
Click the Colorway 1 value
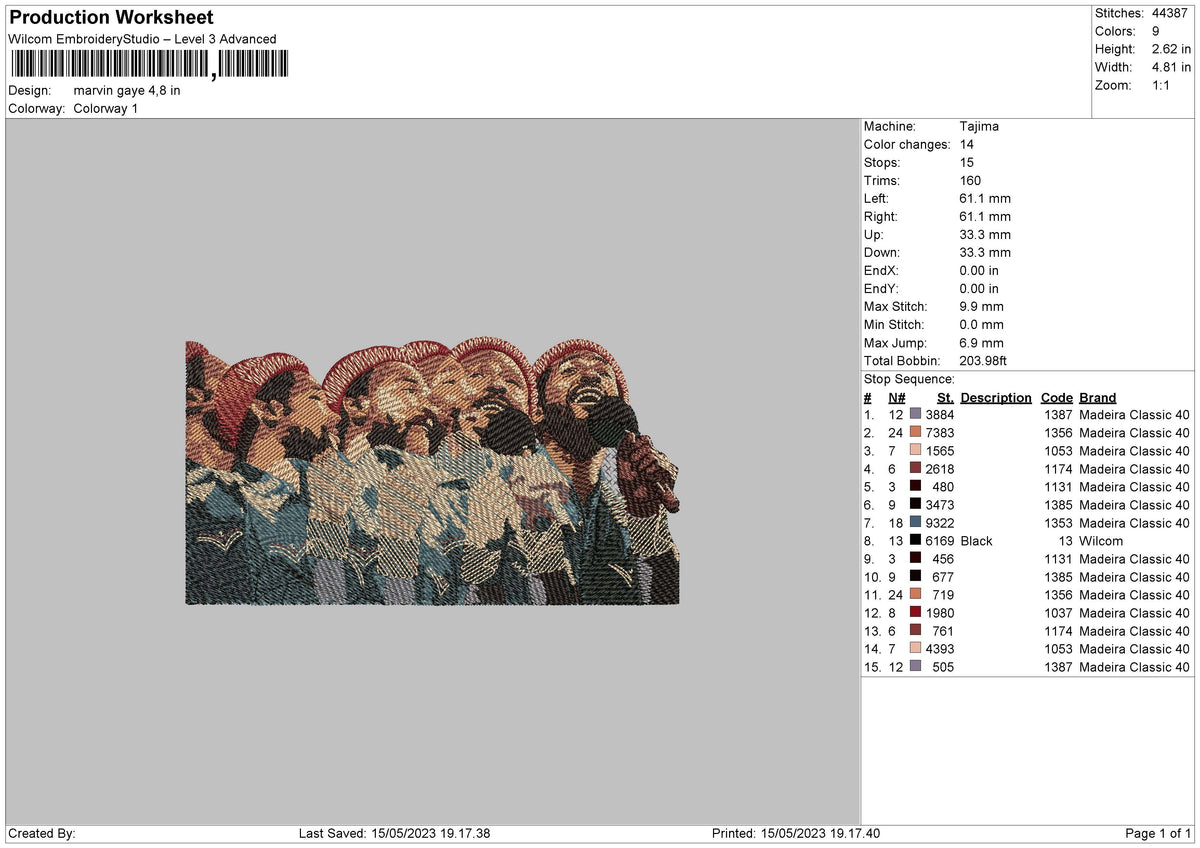(106, 108)
